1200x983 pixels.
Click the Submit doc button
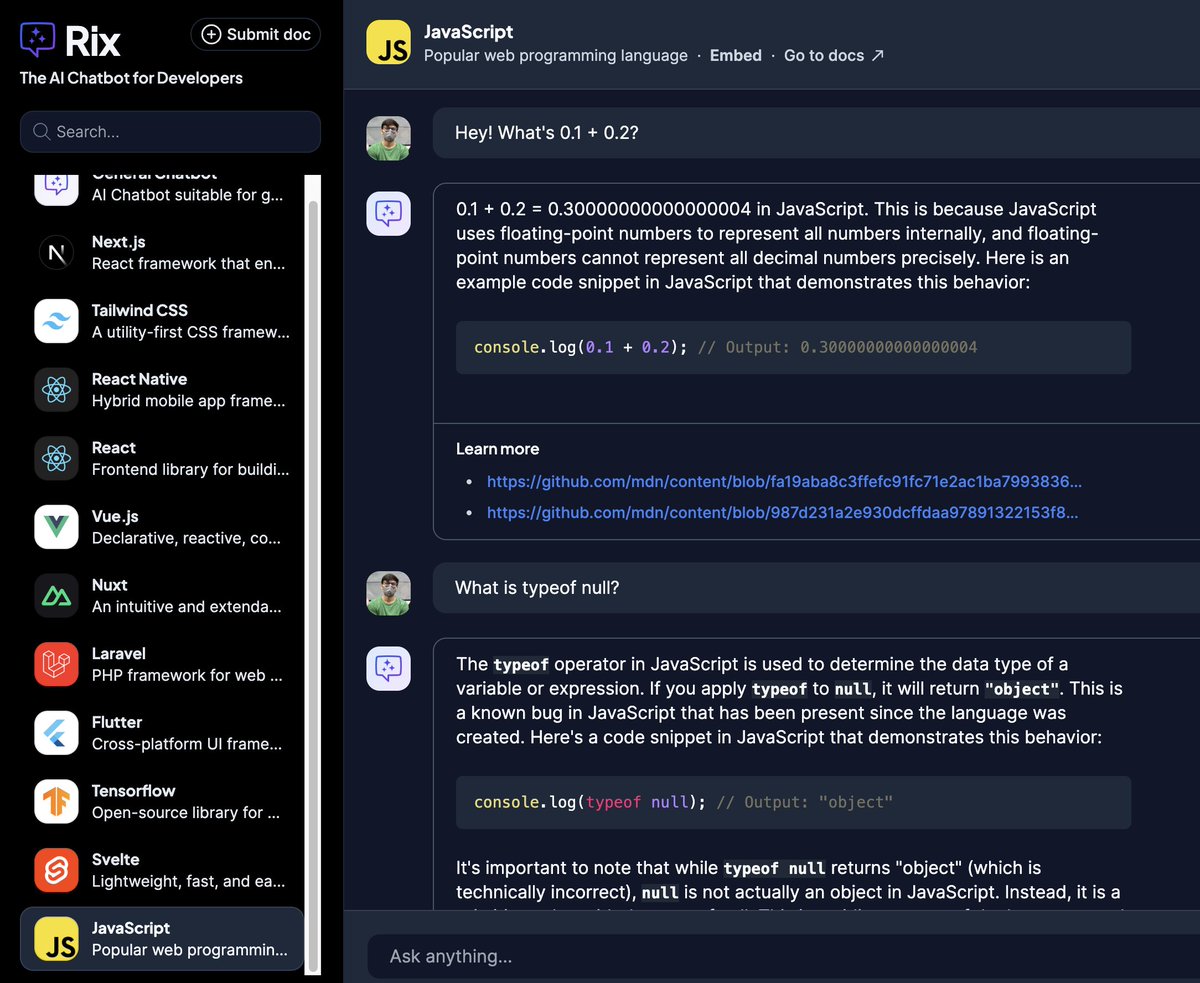tap(256, 34)
